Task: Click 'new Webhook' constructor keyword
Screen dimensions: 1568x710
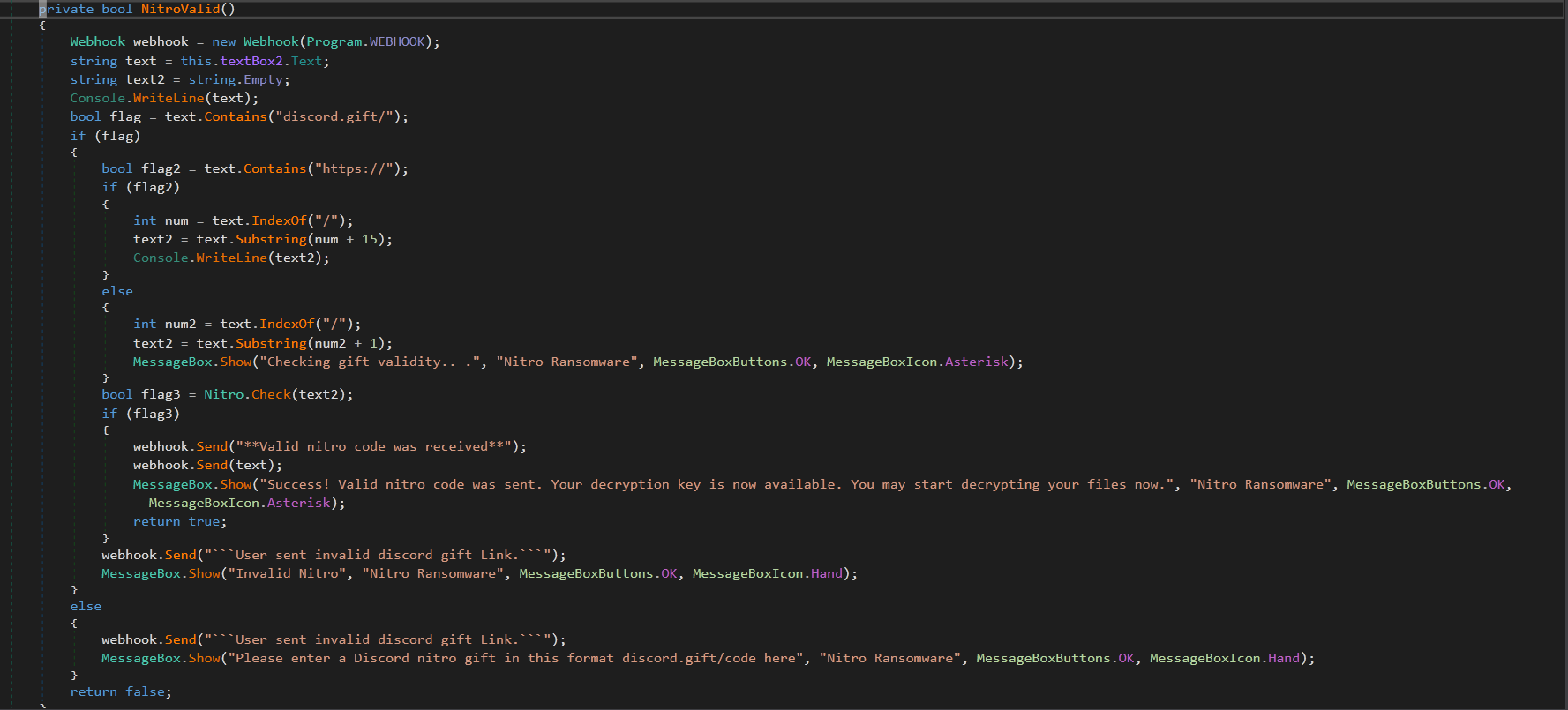Action: coord(255,41)
